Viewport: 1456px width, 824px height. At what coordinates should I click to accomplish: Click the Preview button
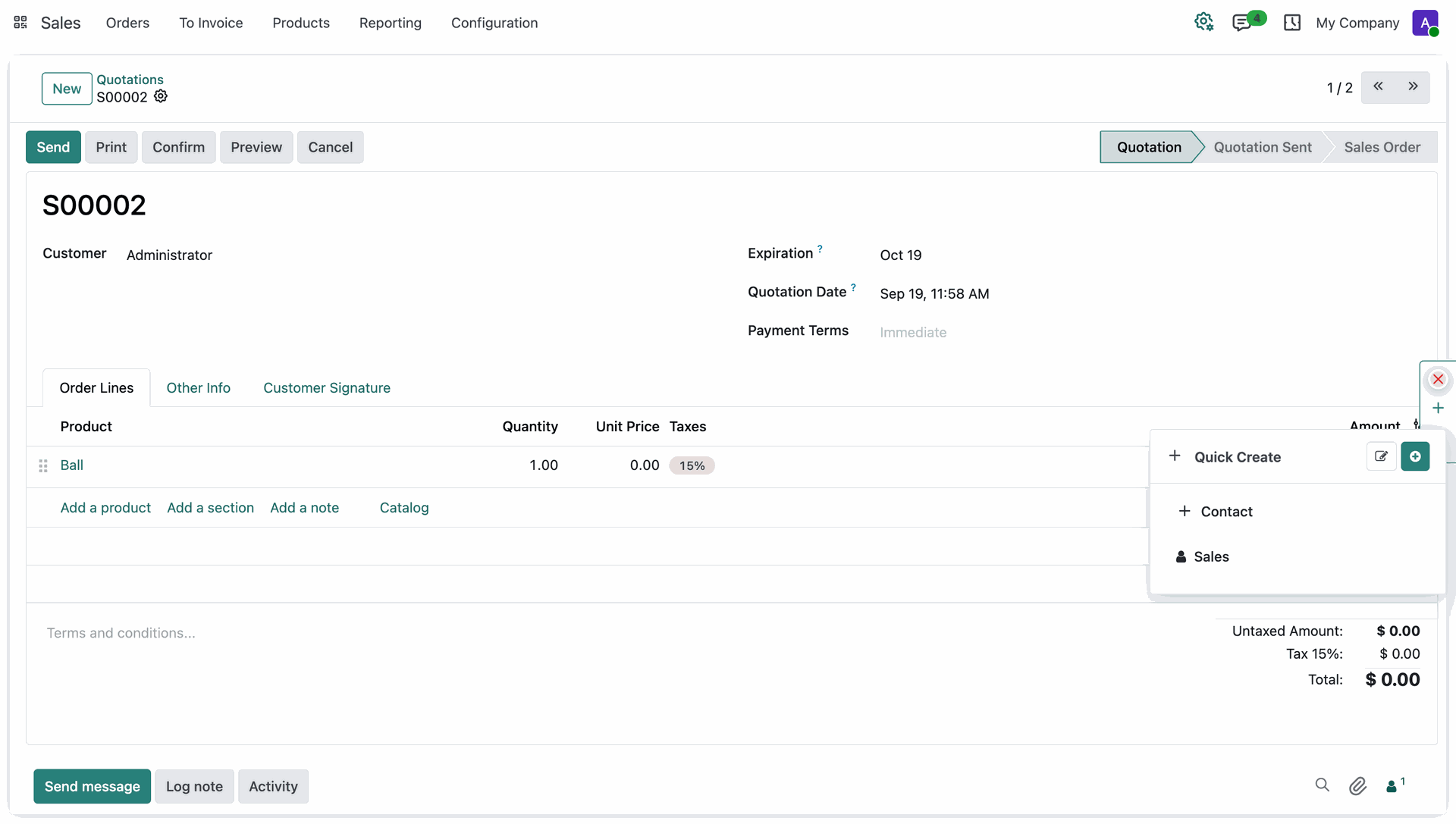click(256, 147)
